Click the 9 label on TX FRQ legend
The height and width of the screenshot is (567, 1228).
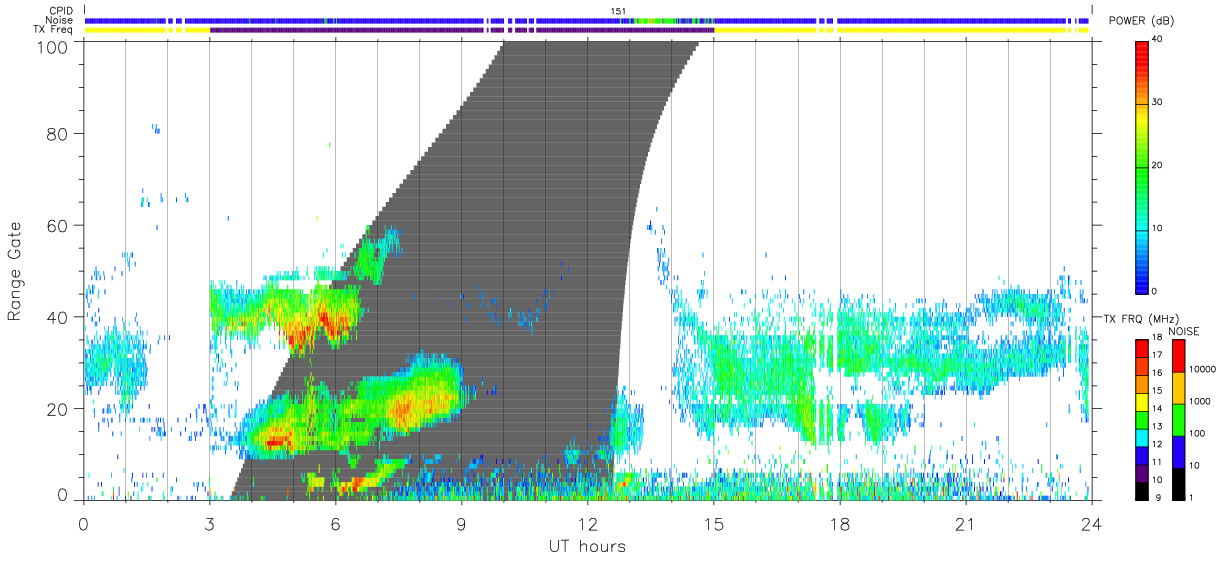point(1159,497)
